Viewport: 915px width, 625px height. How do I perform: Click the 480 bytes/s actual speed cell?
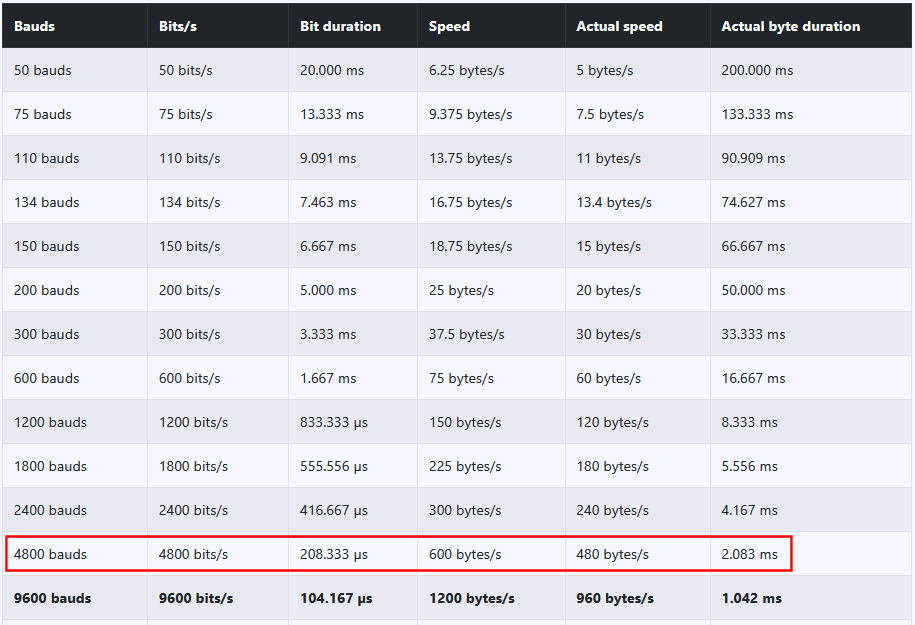(x=612, y=554)
